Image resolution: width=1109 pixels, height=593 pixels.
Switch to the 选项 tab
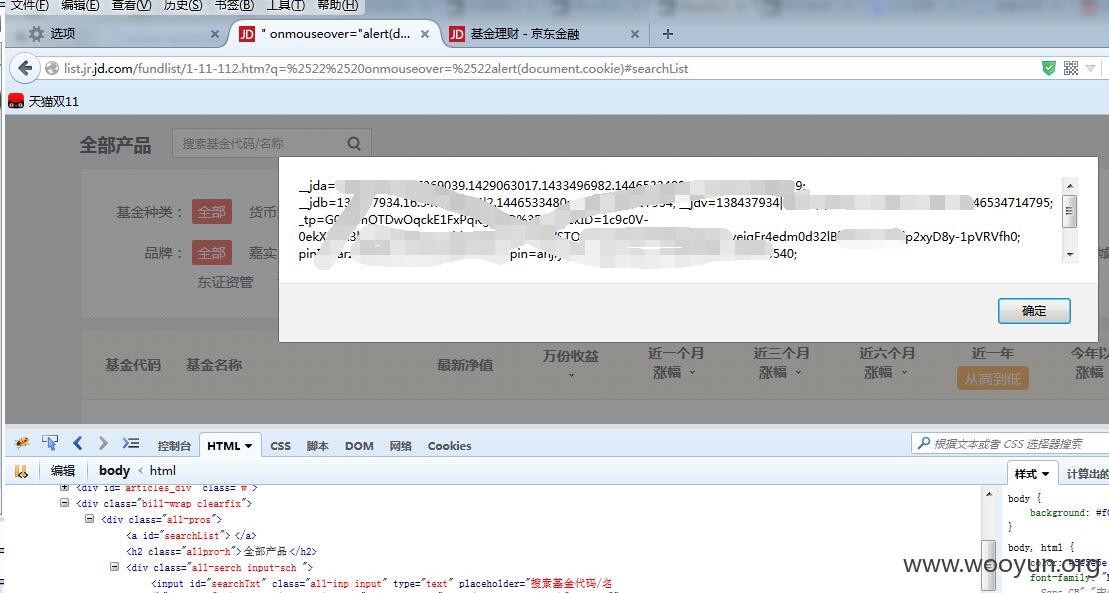click(120, 33)
